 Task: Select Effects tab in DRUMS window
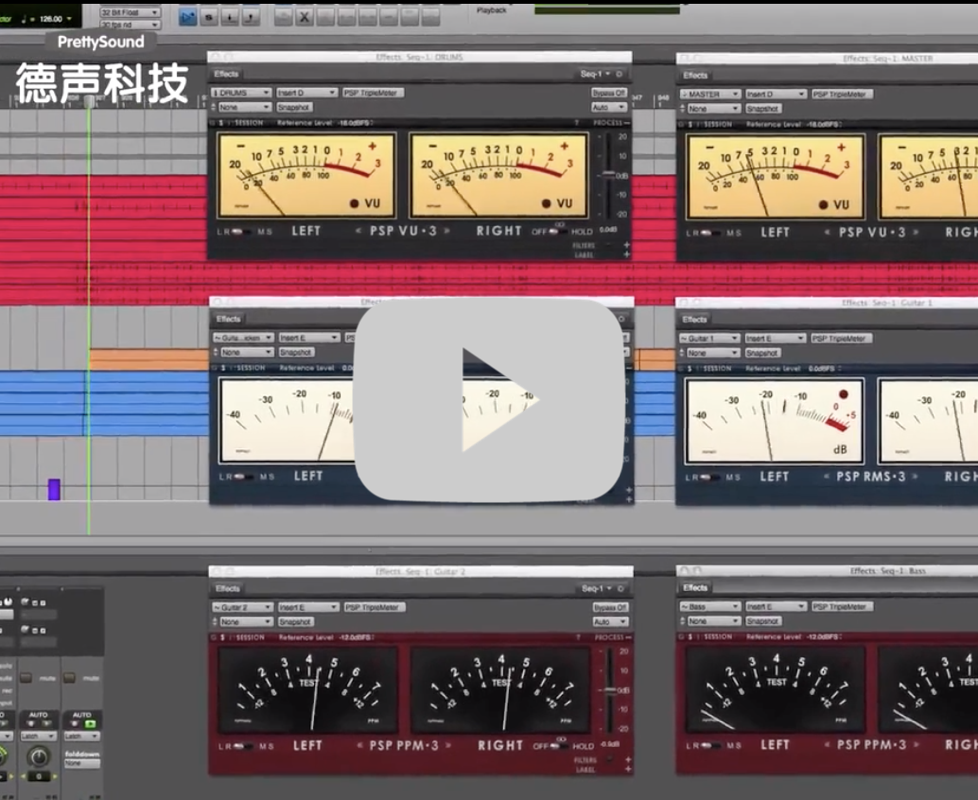click(226, 74)
